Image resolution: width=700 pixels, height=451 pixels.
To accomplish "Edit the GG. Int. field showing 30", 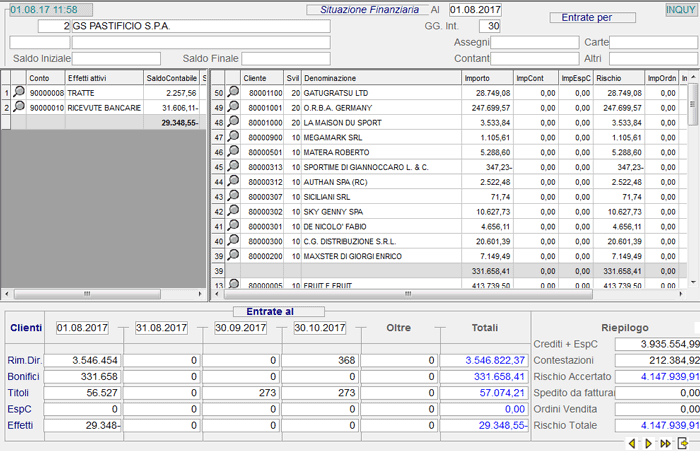I will [490, 26].
